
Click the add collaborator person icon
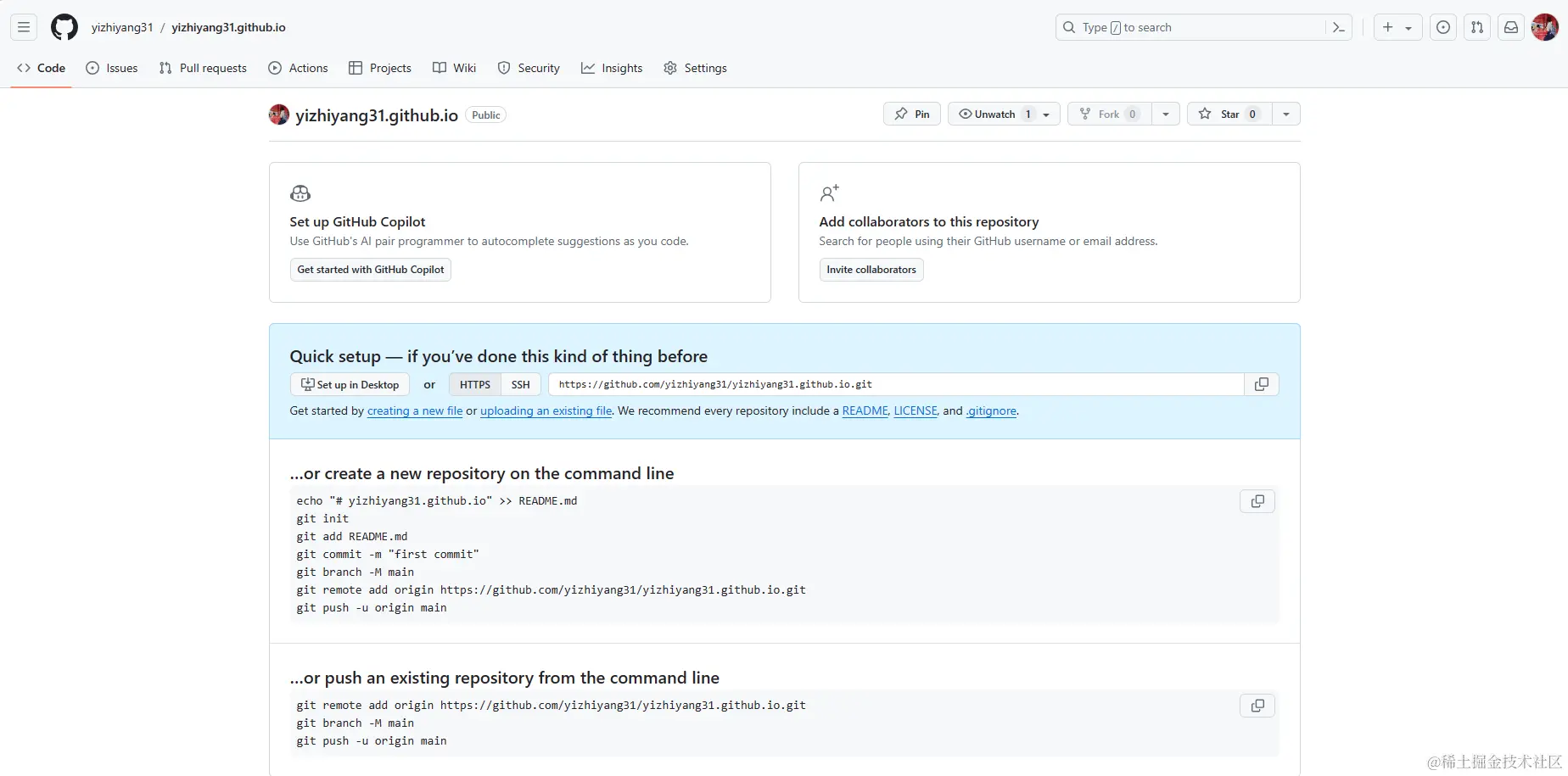(829, 193)
